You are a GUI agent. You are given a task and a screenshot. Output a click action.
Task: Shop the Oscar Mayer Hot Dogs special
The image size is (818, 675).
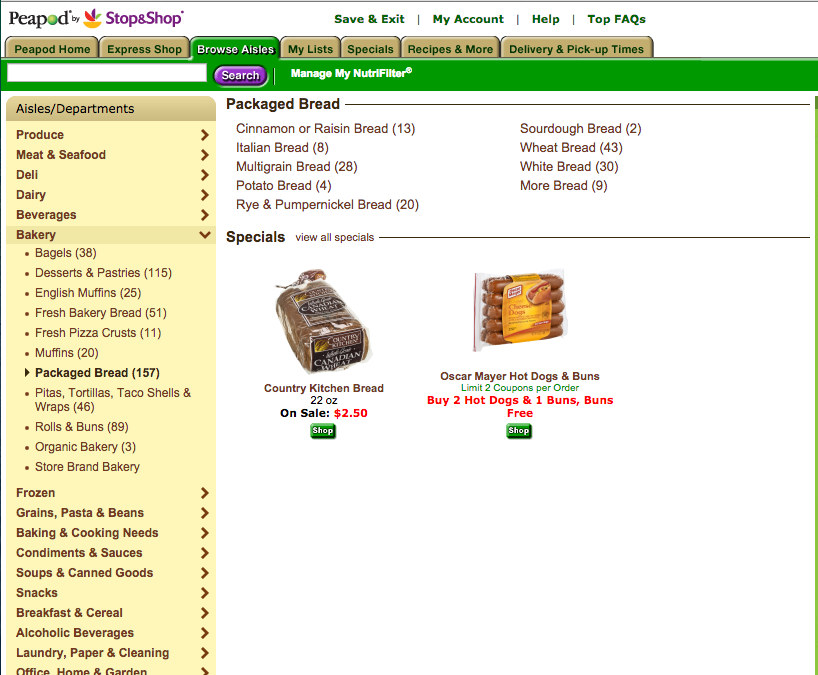(x=519, y=431)
